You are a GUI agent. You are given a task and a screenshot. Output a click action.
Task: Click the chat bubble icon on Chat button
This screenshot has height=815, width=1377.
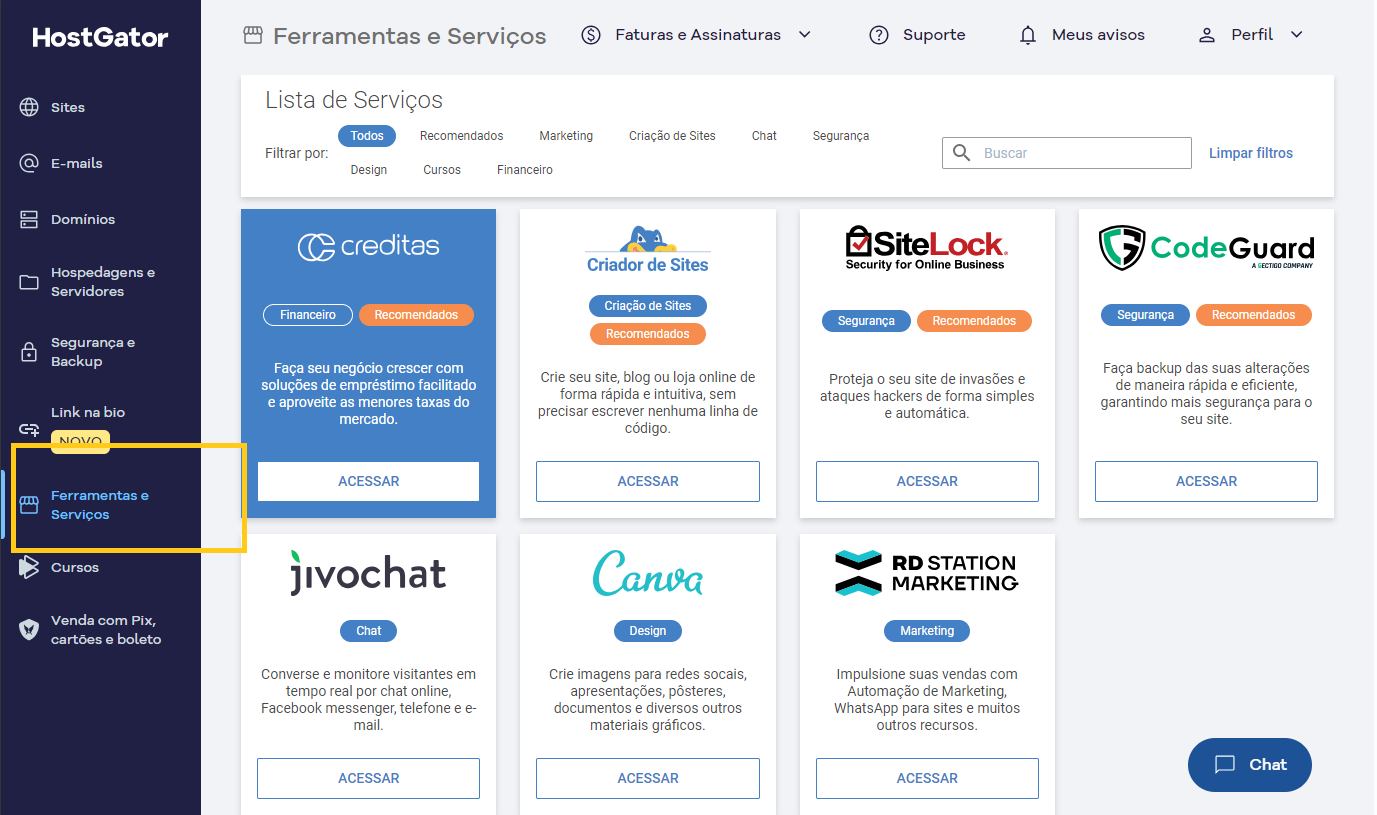tap(1225, 765)
